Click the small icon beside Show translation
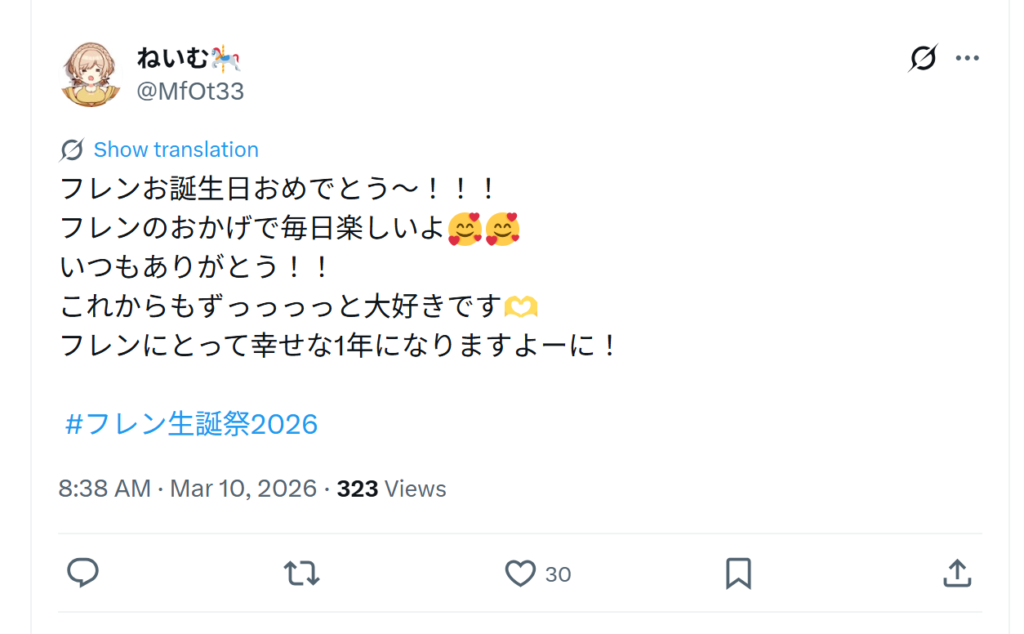 coord(72,150)
